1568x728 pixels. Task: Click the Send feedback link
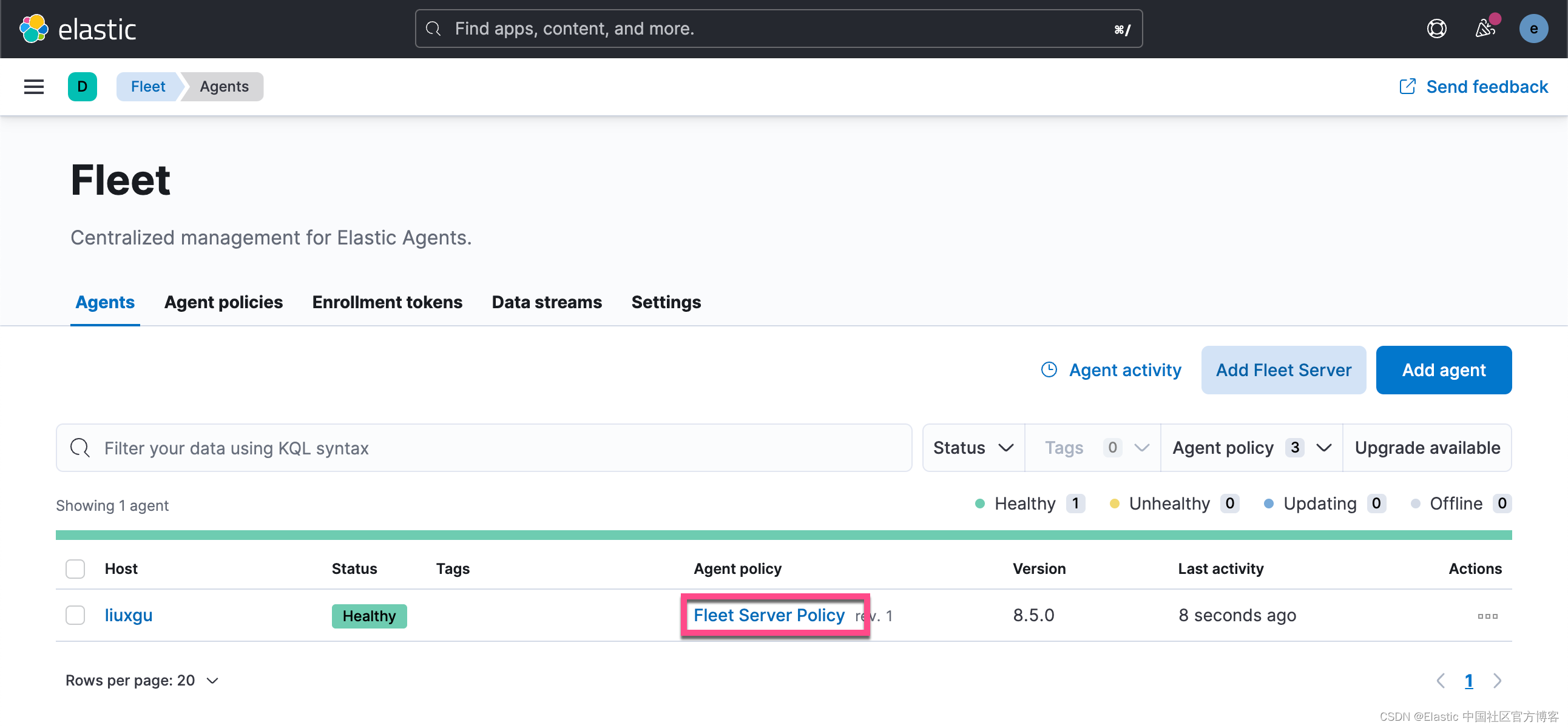coord(1473,86)
